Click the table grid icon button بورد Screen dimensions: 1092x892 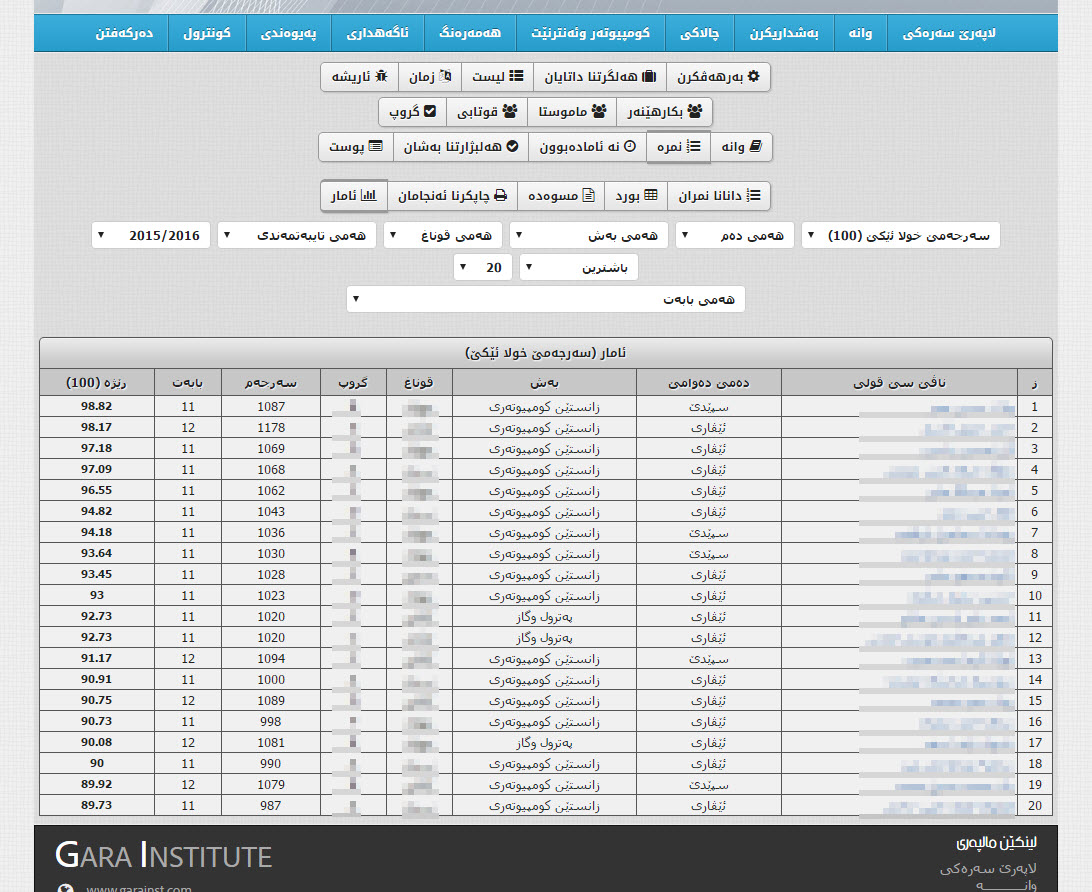tap(635, 196)
